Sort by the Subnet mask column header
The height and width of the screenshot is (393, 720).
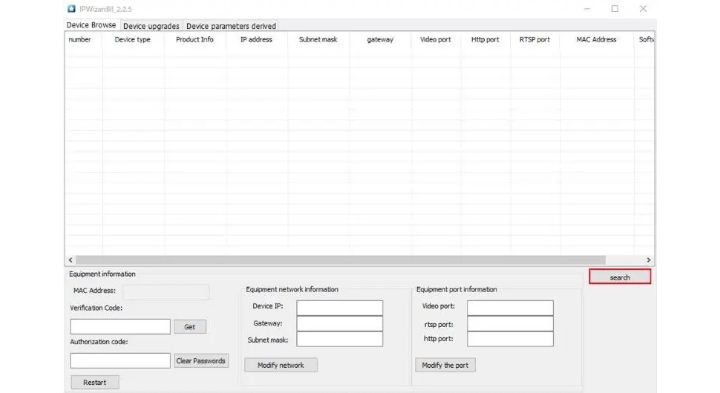pyautogui.click(x=318, y=40)
